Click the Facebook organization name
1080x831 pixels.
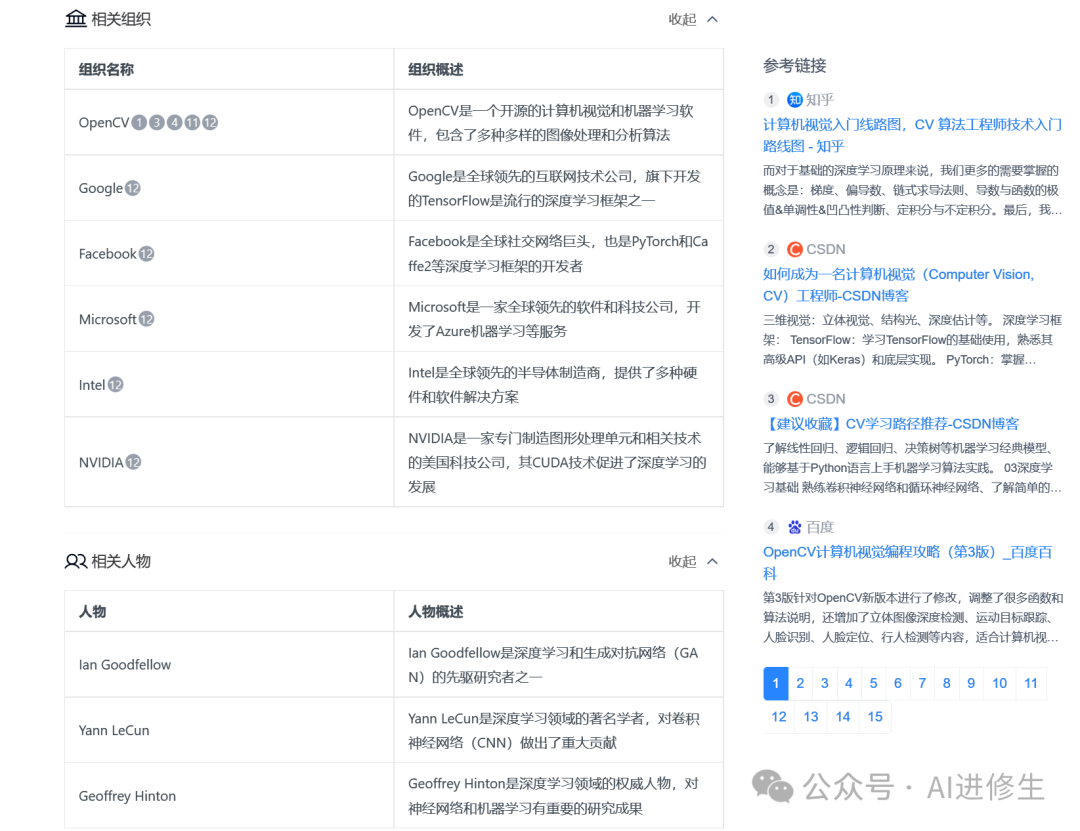coord(107,254)
